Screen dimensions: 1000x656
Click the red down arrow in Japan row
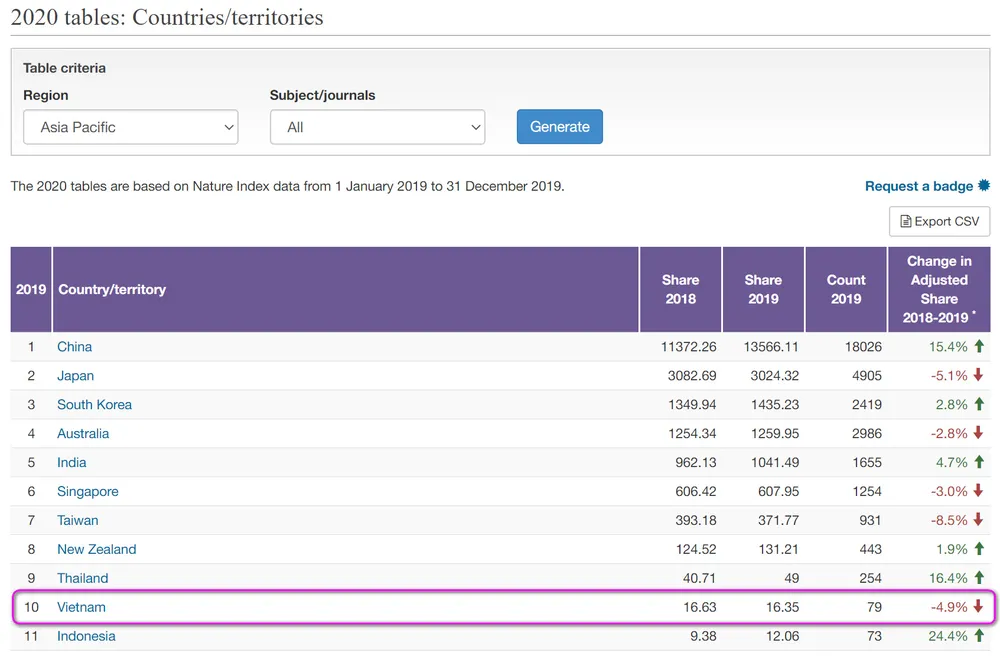tap(978, 375)
